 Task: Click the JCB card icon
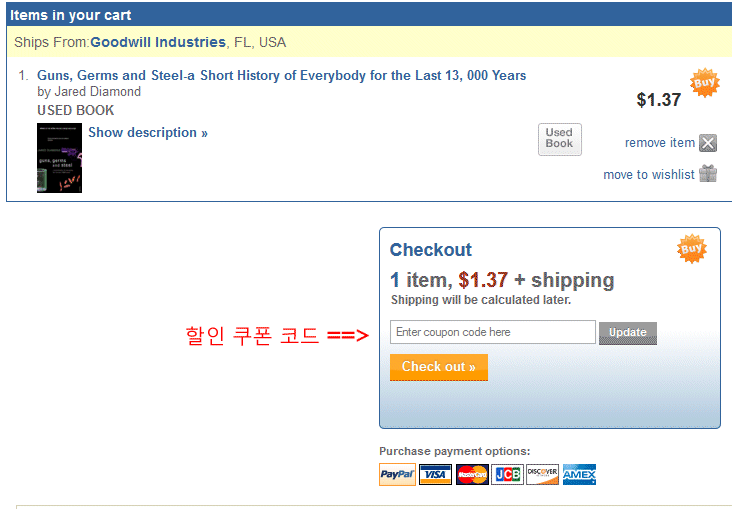507,474
